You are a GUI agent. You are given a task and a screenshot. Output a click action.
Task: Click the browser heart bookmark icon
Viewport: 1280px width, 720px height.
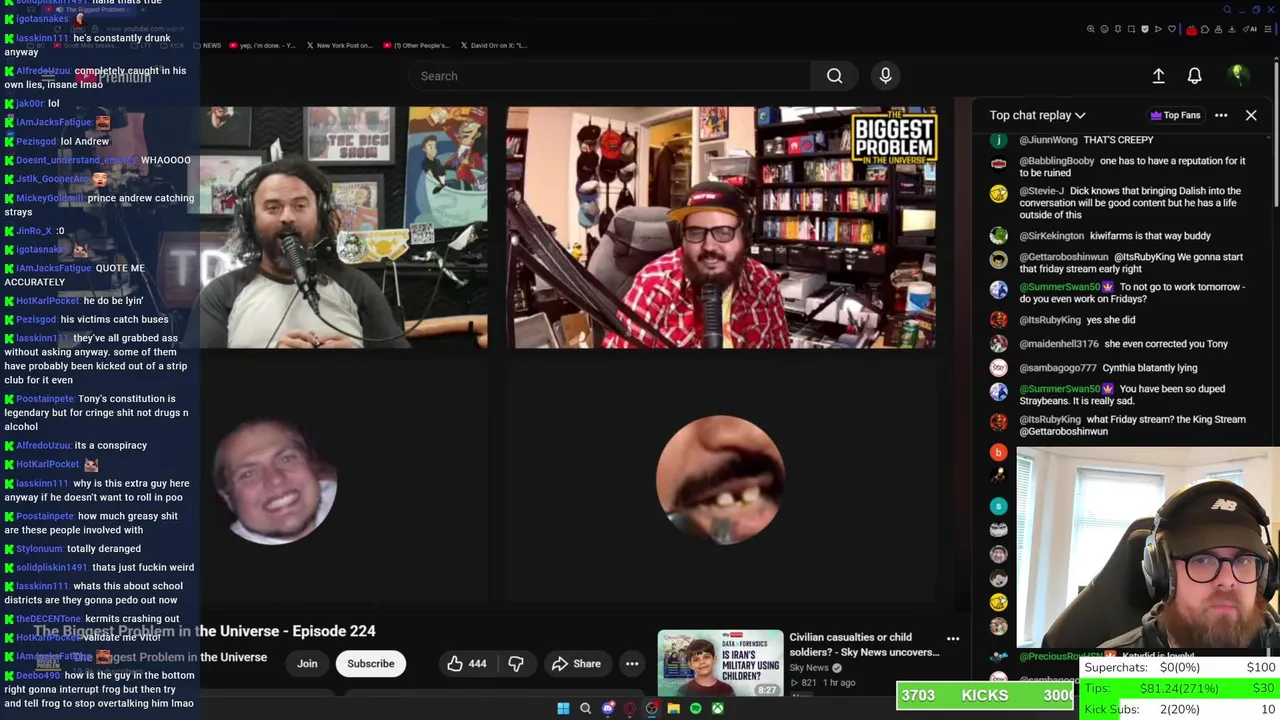click(x=1172, y=29)
